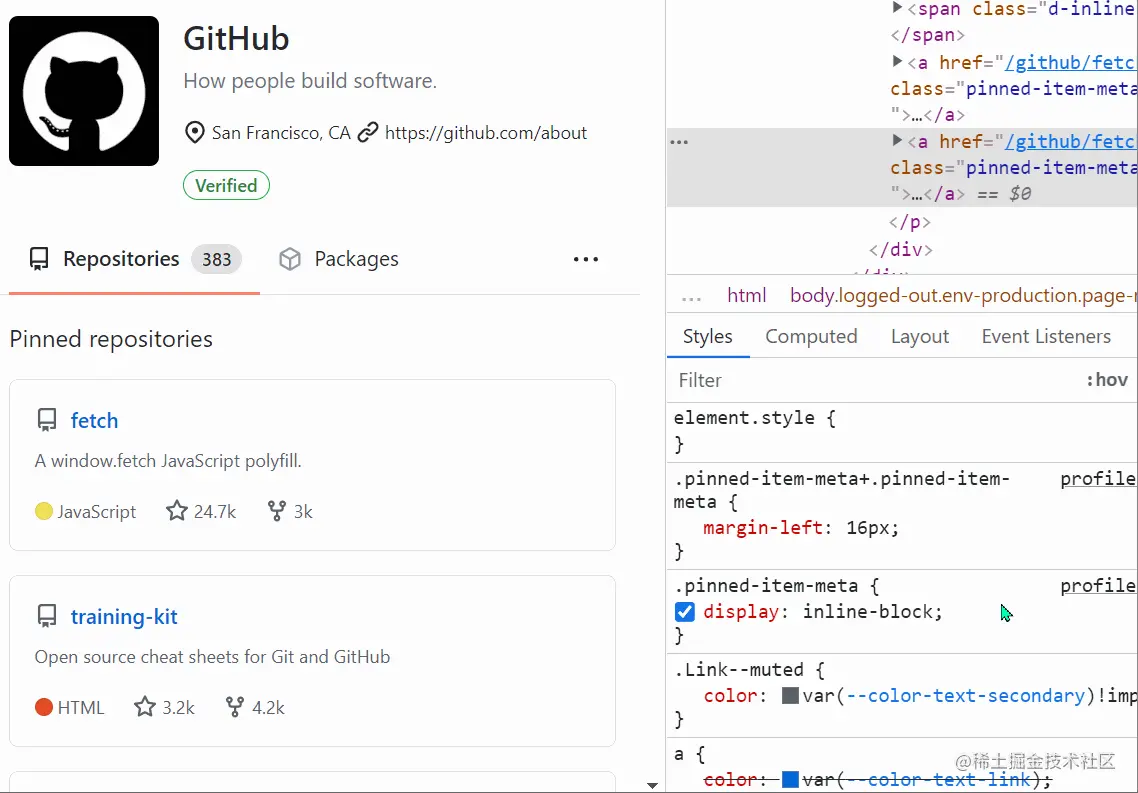Click the star icon for fetch repository
The height and width of the screenshot is (793, 1138).
[176, 511]
